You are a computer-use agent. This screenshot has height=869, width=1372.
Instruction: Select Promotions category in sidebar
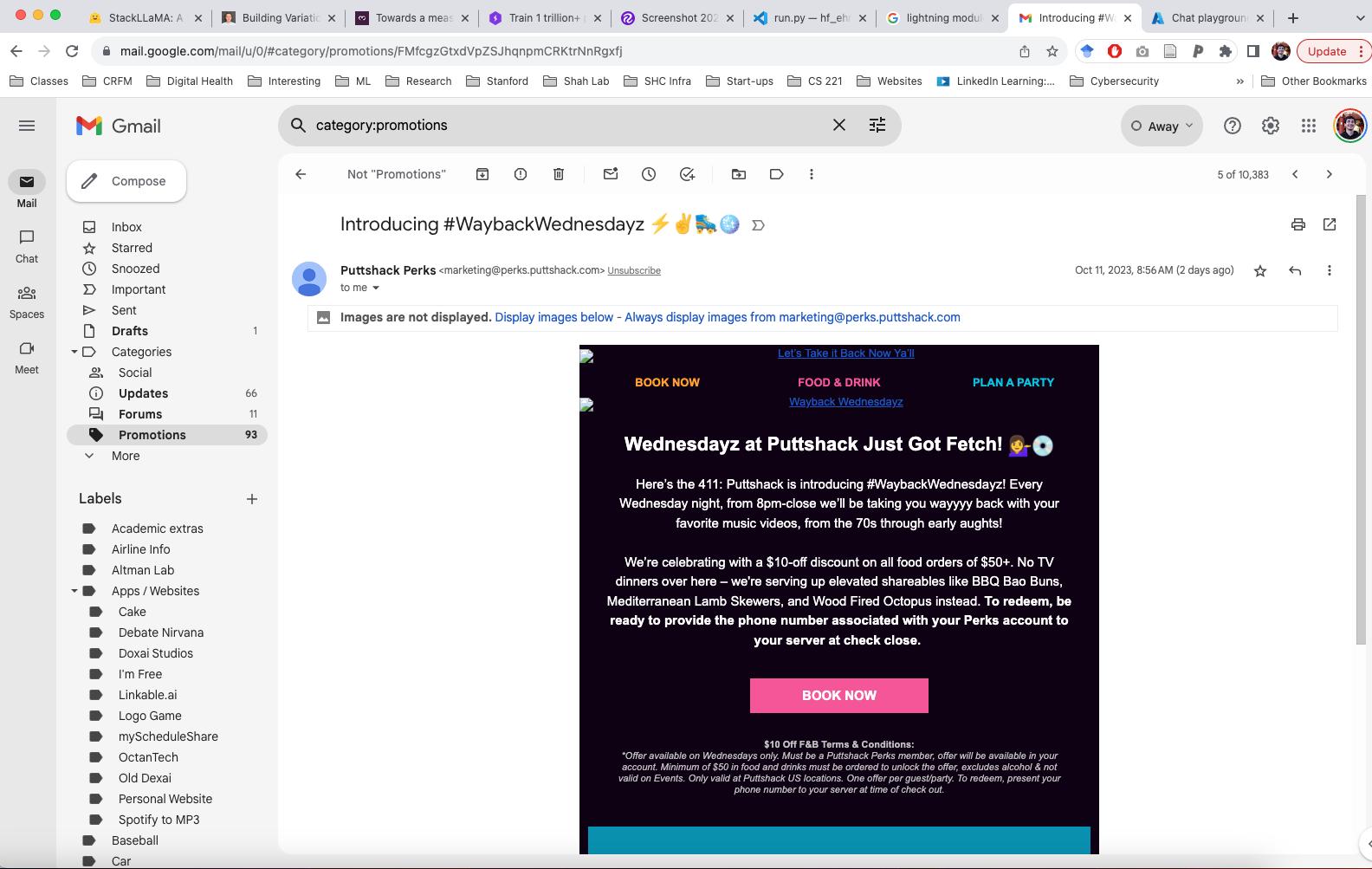coord(167,435)
